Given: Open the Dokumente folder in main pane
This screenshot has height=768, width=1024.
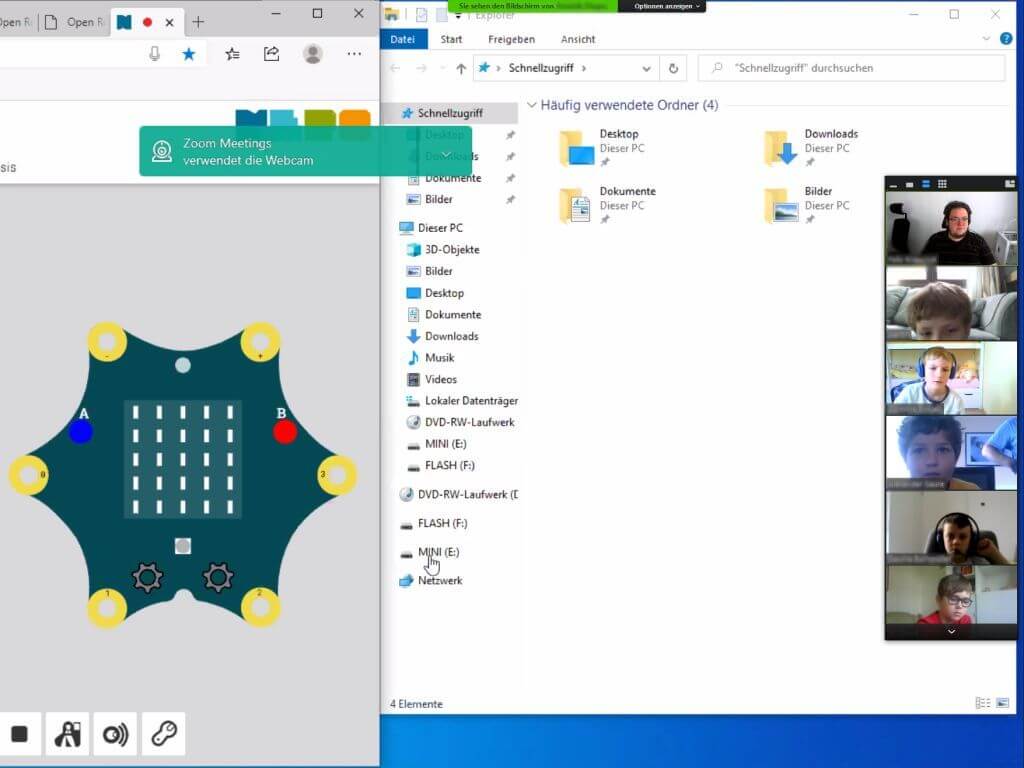Looking at the screenshot, I should (x=607, y=205).
